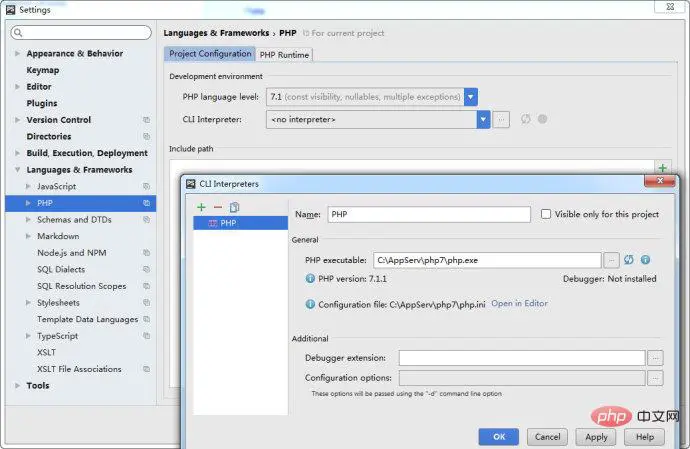
Task: Select SQL Dialects in settings tree
Action: point(61,269)
